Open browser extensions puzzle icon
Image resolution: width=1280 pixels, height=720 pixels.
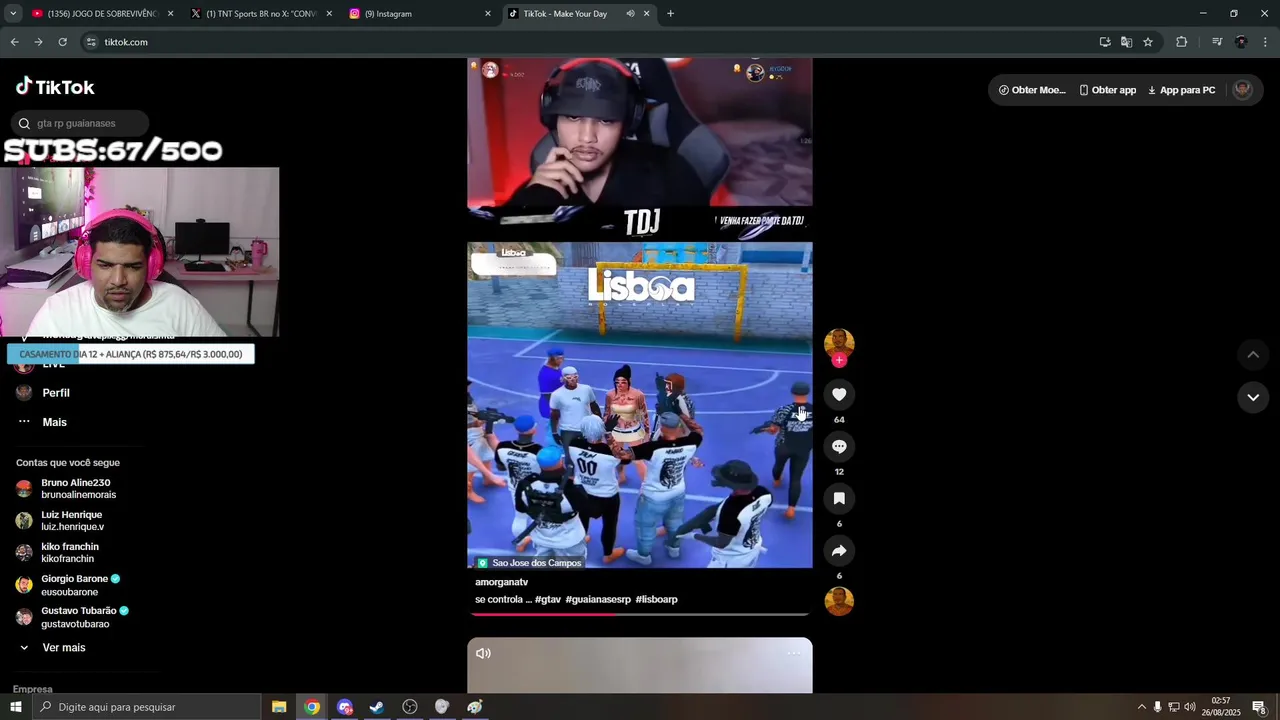(1182, 42)
